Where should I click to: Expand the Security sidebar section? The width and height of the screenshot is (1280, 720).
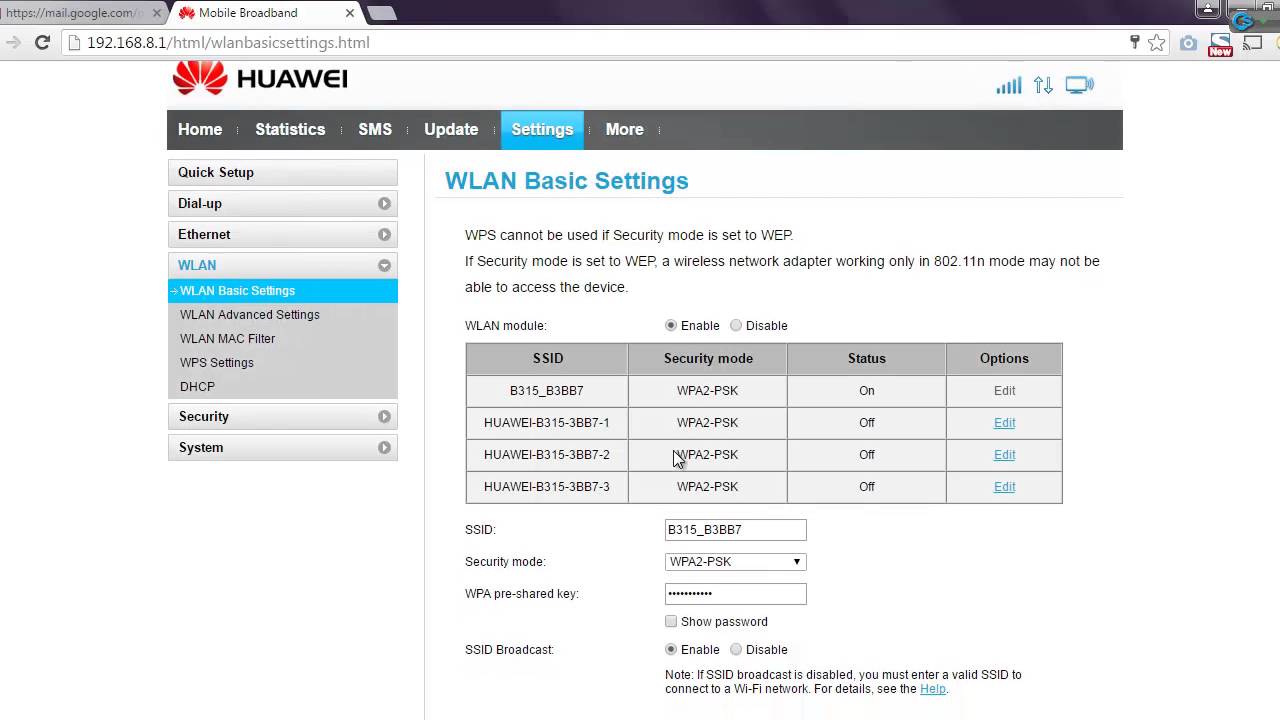pos(282,416)
